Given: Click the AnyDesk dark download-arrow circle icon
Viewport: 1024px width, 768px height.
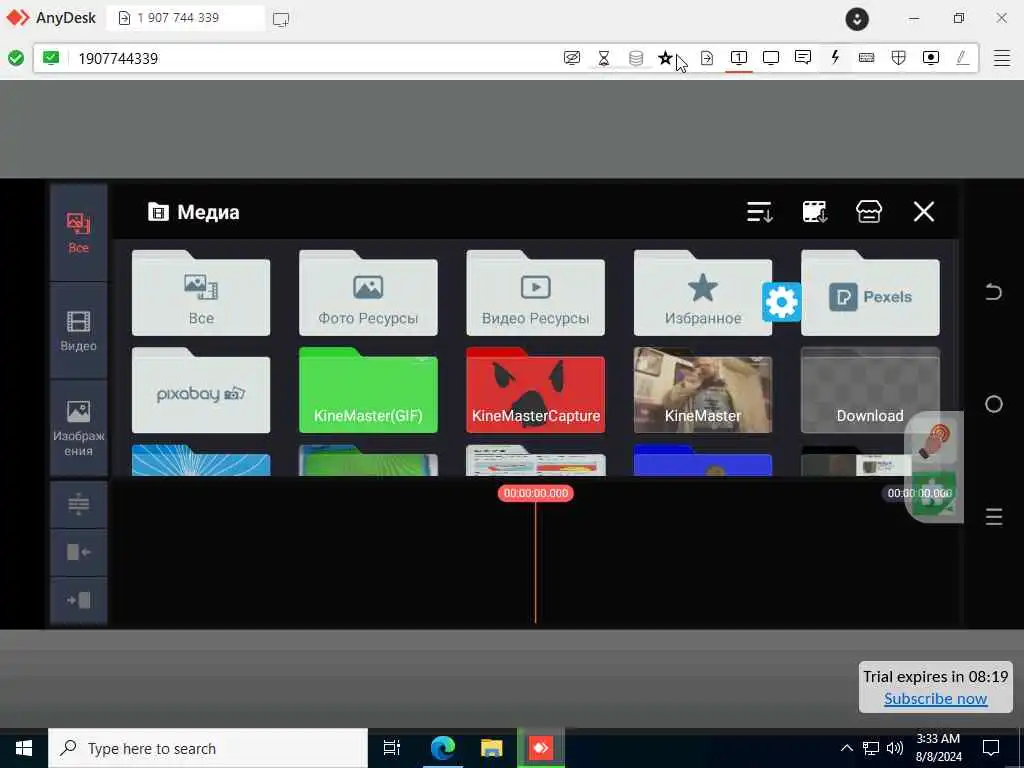Looking at the screenshot, I should click(x=857, y=19).
